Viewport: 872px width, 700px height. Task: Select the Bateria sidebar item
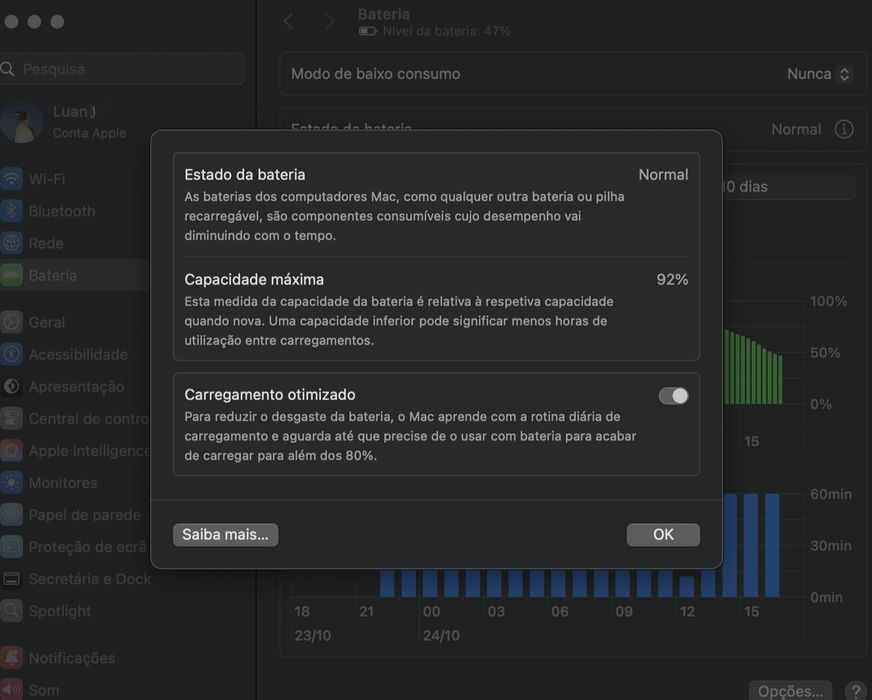[75, 275]
